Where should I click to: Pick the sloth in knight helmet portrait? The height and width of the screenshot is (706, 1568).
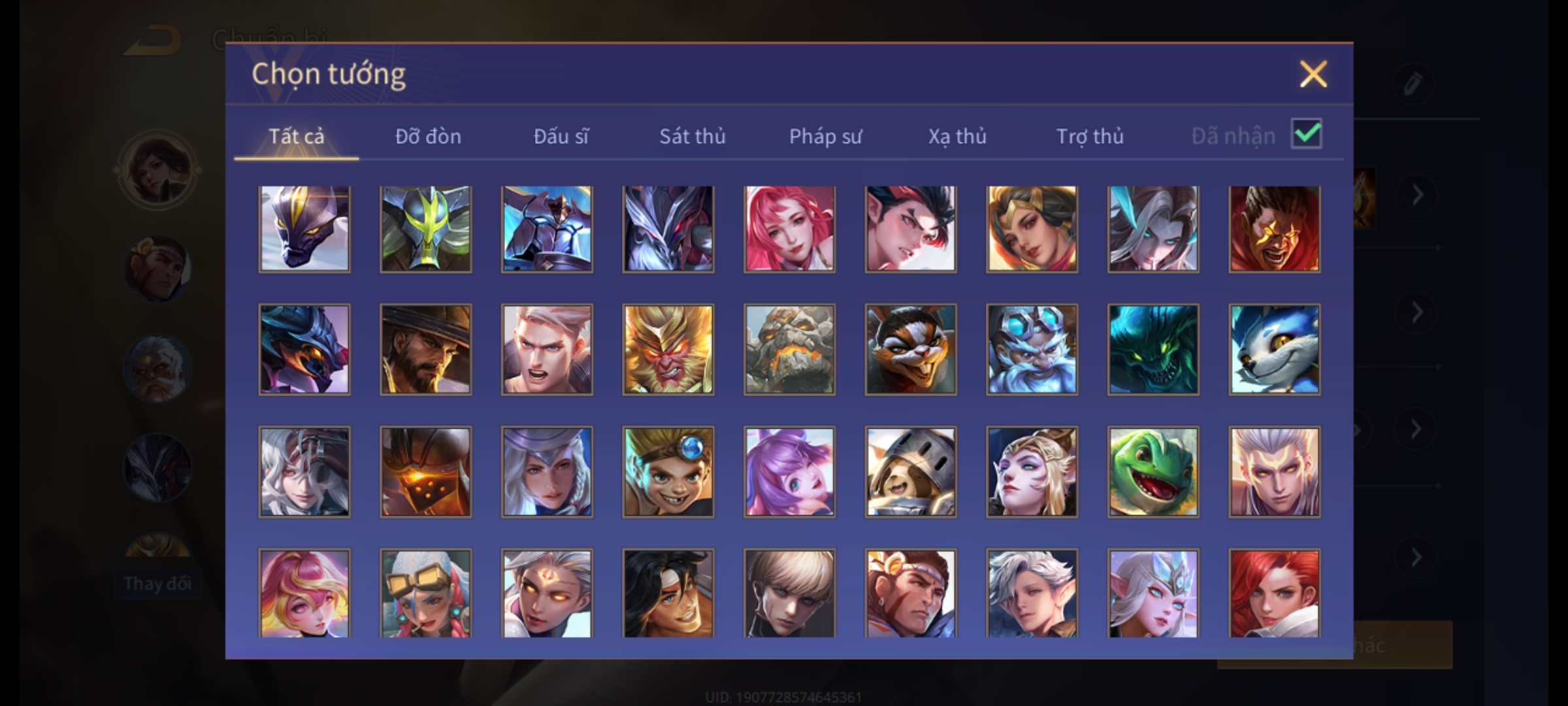(x=911, y=472)
